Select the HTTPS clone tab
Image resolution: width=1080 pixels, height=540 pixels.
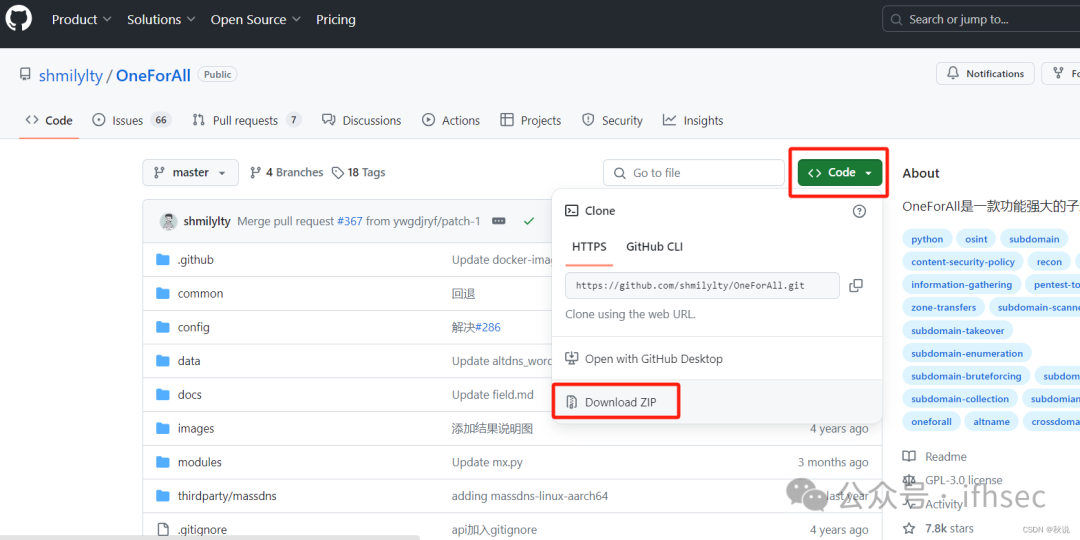click(x=590, y=247)
